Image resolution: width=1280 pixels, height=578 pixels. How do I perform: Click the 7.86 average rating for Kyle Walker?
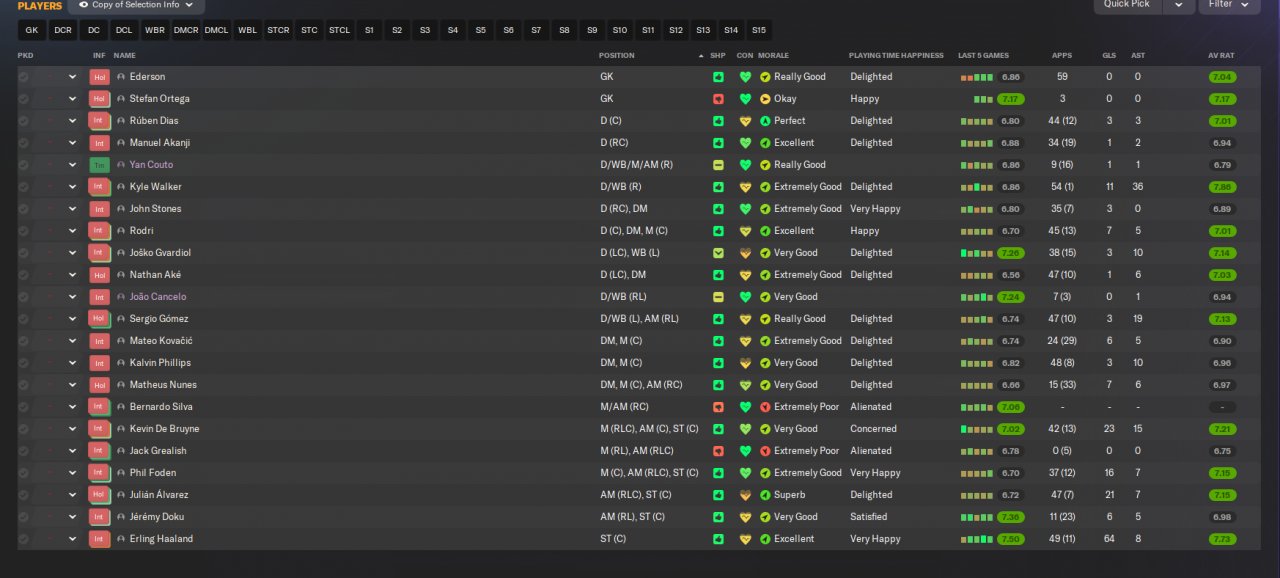click(x=1221, y=187)
